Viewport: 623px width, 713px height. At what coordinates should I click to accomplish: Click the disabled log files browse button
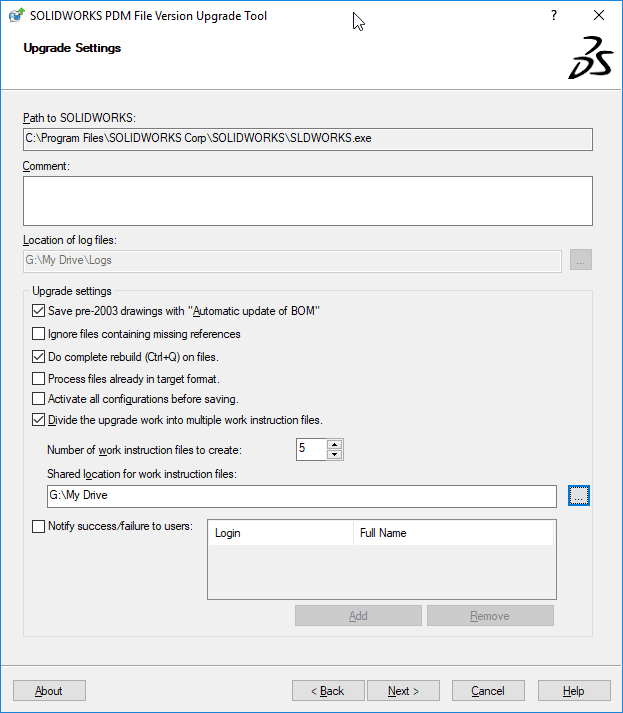click(581, 260)
